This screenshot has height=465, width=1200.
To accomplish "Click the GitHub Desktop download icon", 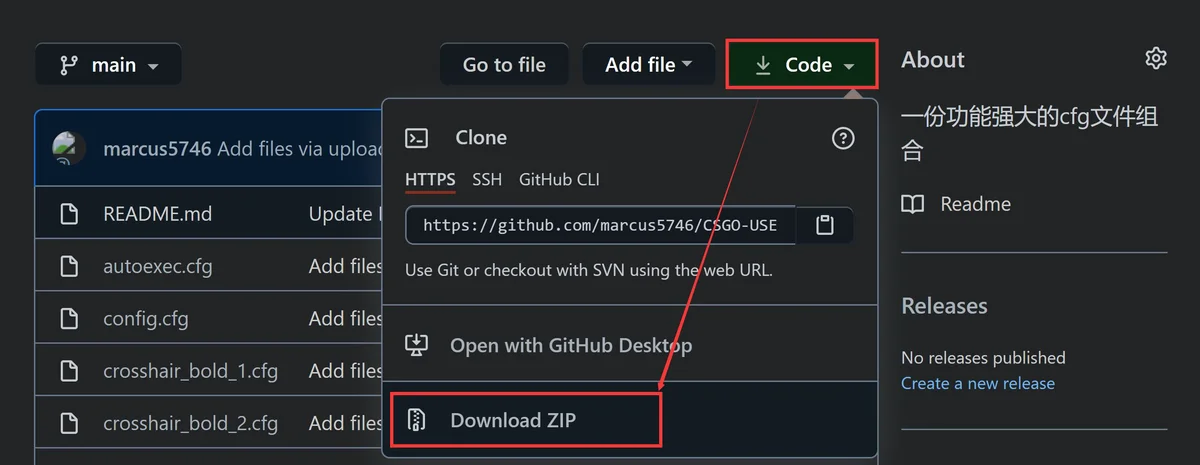I will 416,345.
